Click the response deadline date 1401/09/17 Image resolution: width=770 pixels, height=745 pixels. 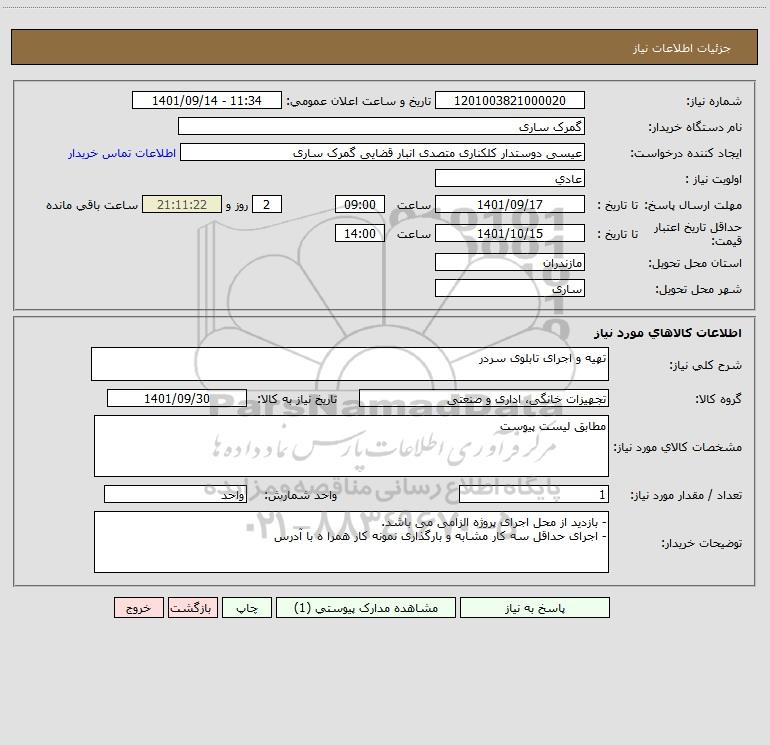(x=510, y=205)
